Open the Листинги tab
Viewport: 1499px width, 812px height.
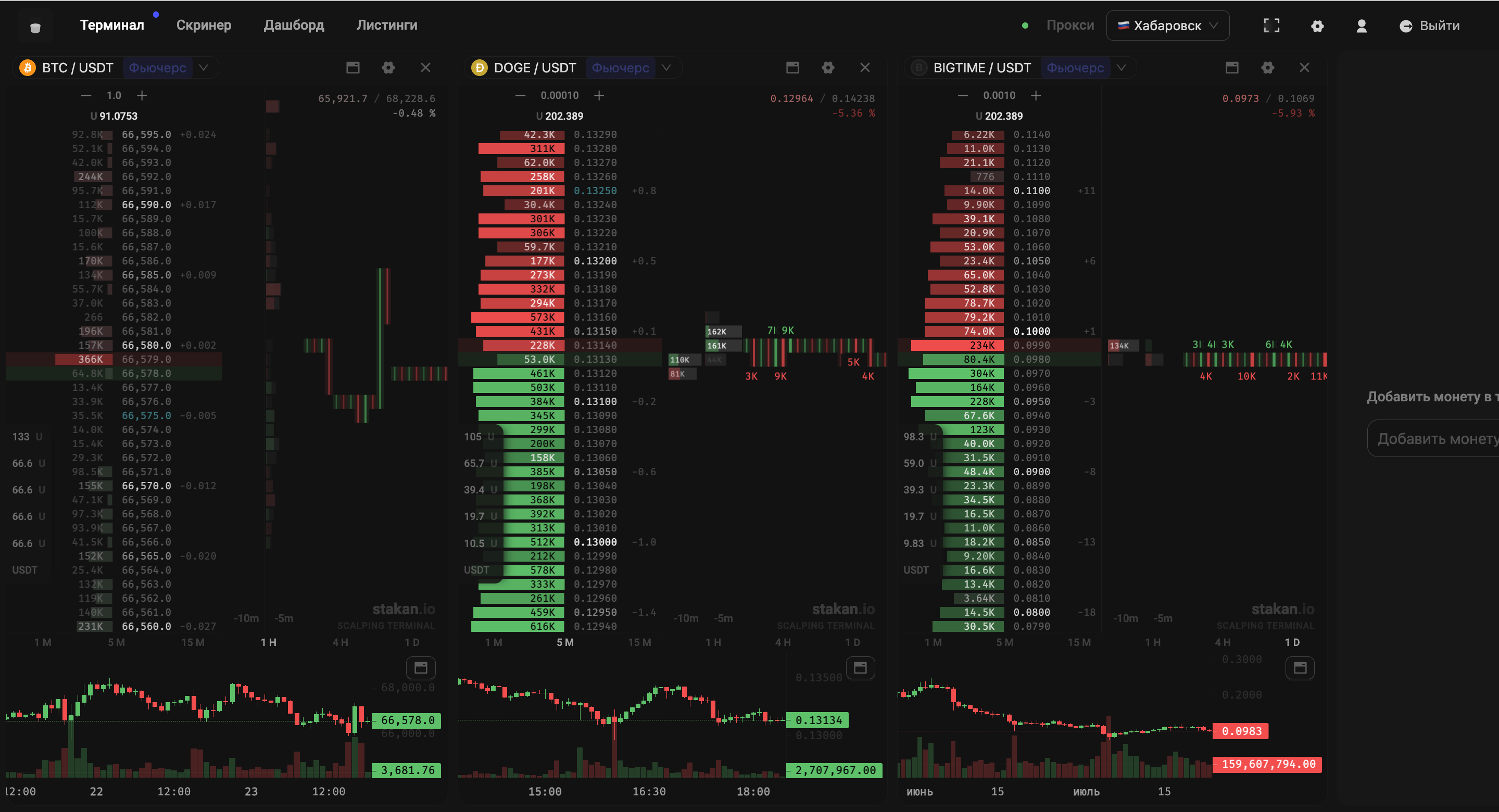tap(387, 25)
